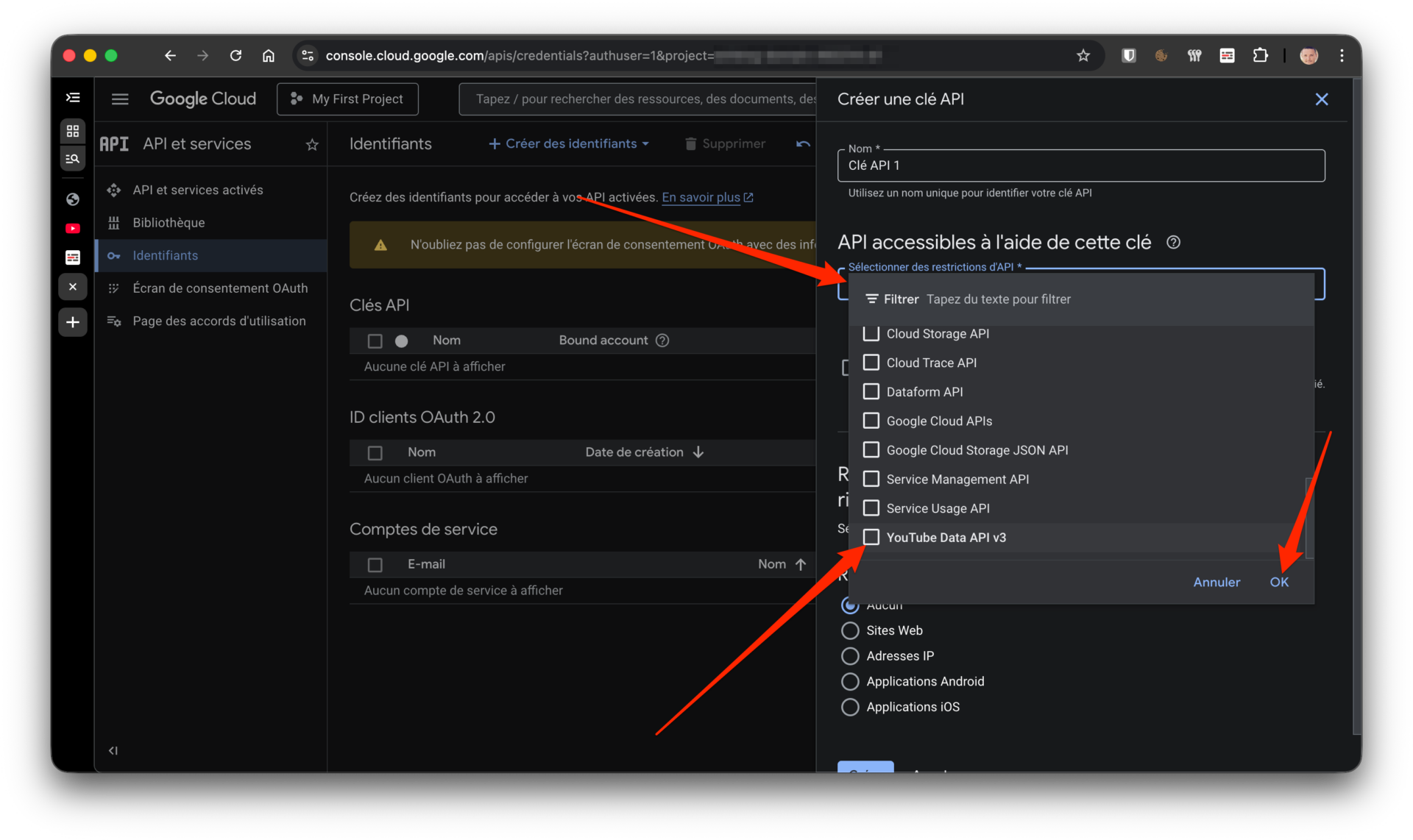The width and height of the screenshot is (1413, 840).
Task: Click the Google Cloud resource search bar
Action: (637, 99)
